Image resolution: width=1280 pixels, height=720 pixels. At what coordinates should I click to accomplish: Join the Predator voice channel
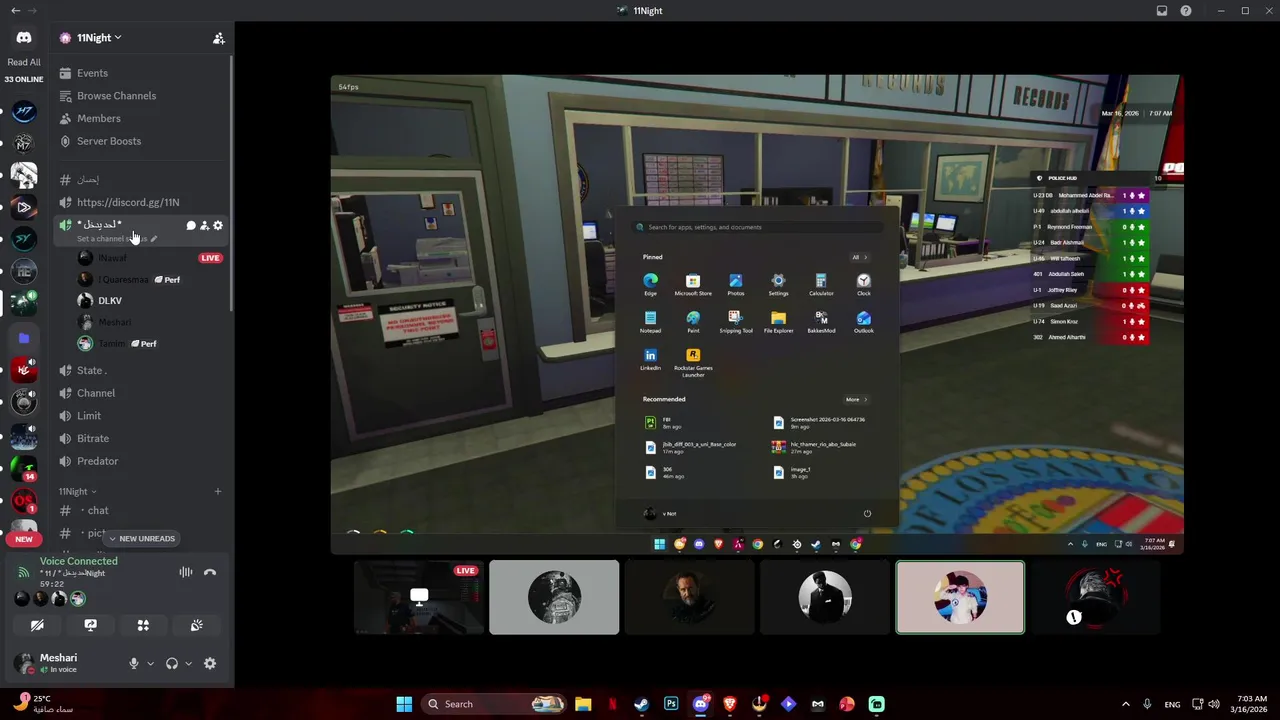pyautogui.click(x=140, y=461)
